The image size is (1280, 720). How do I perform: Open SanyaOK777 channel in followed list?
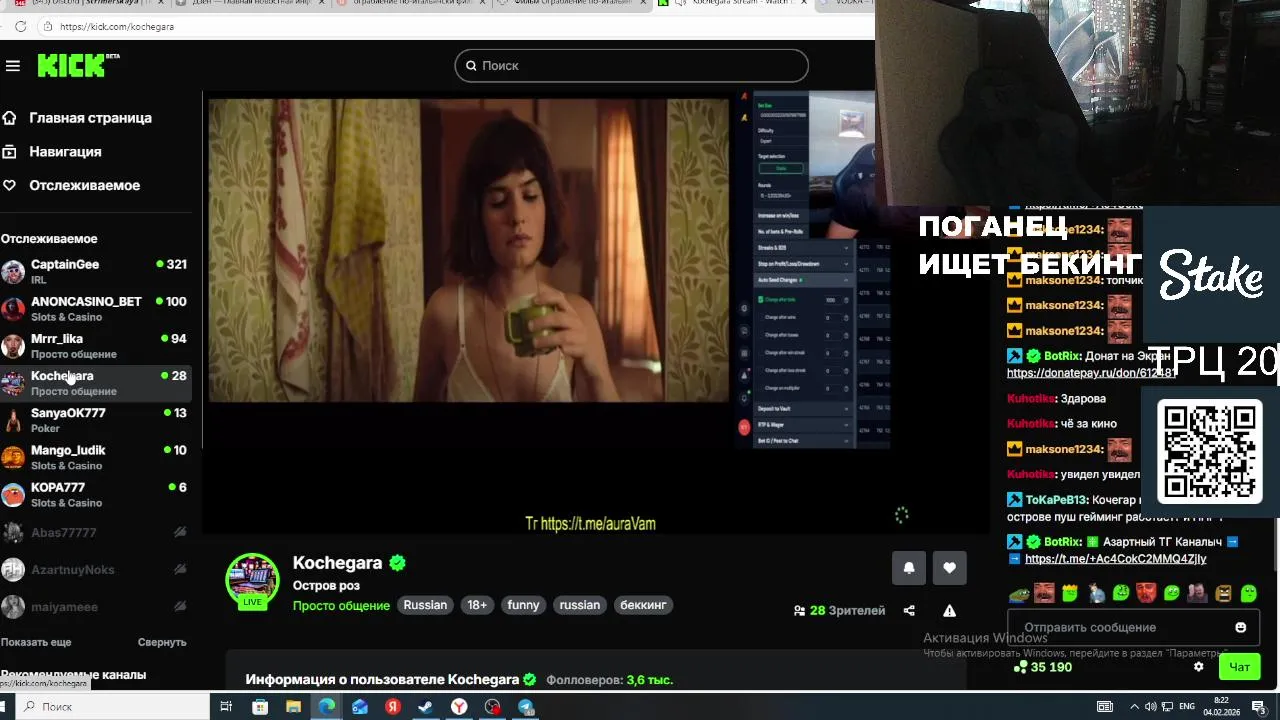pyautogui.click(x=95, y=420)
